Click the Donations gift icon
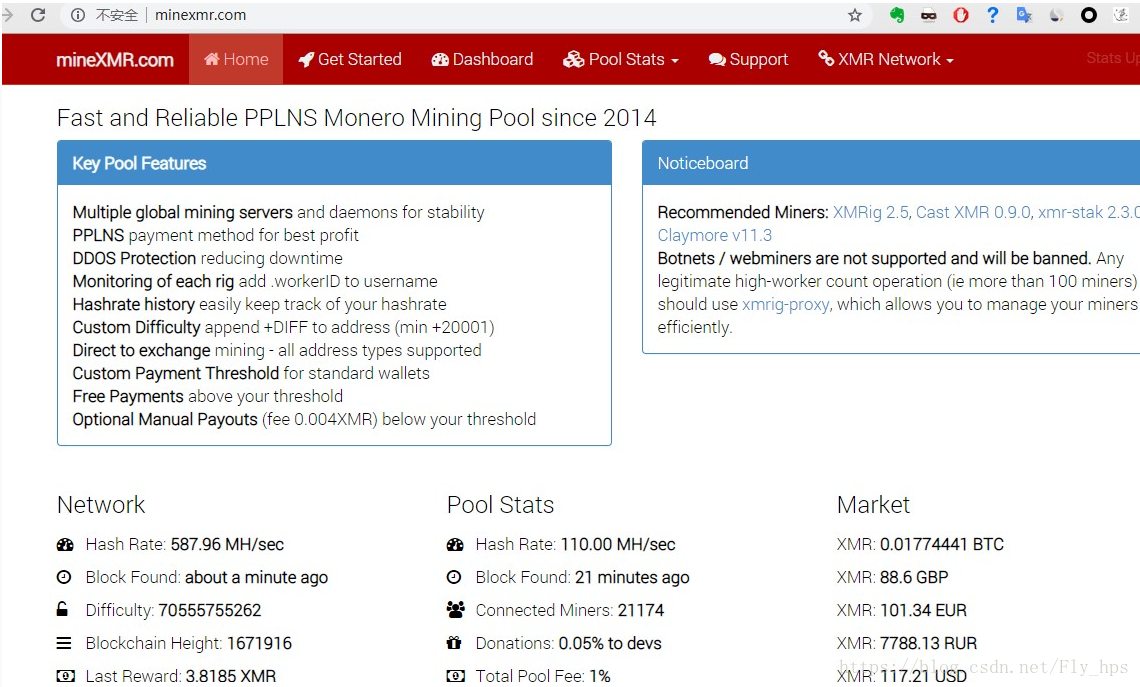The image size is (1140, 687). pyautogui.click(x=454, y=643)
